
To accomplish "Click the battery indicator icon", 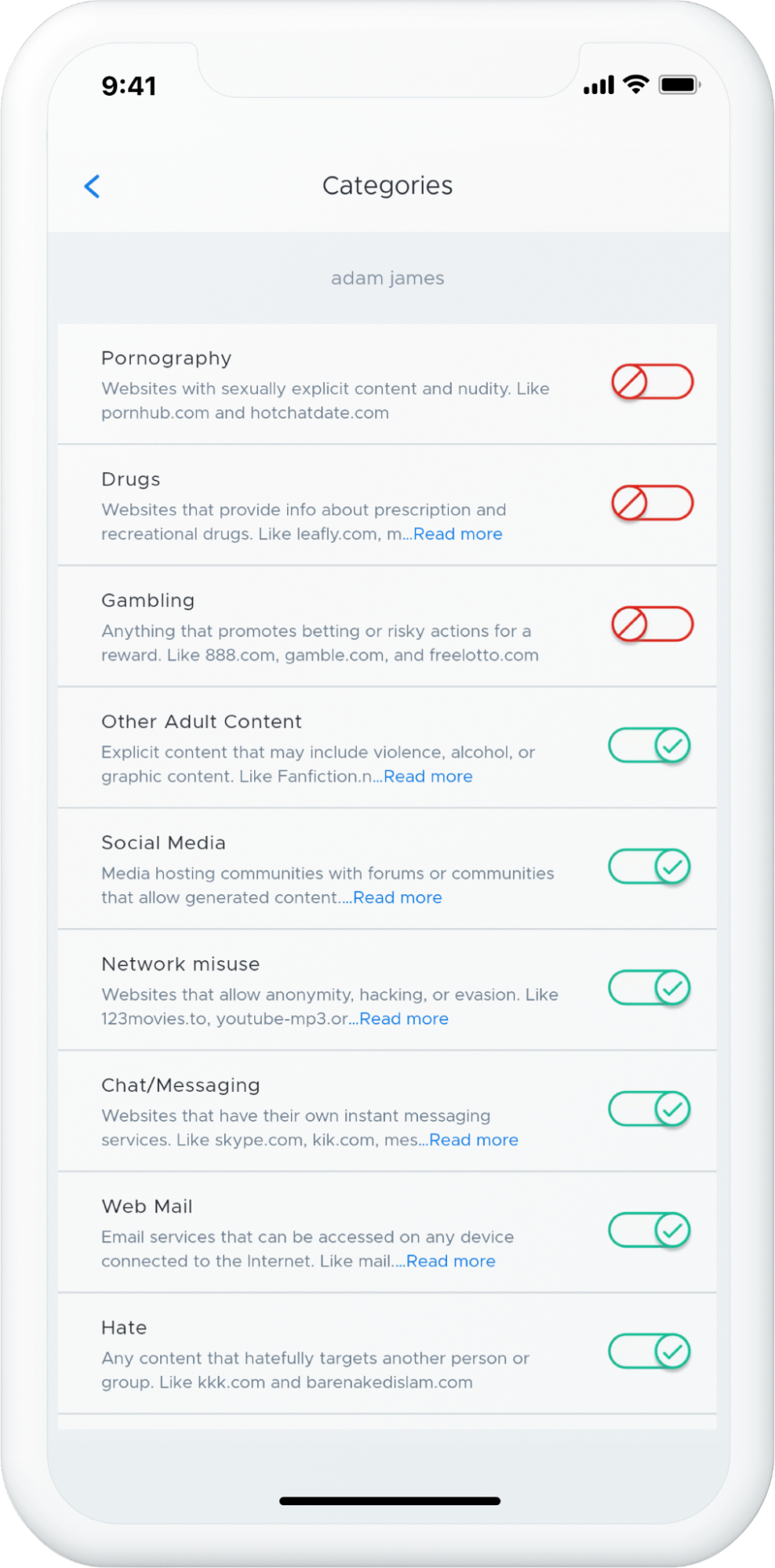I will pos(679,85).
